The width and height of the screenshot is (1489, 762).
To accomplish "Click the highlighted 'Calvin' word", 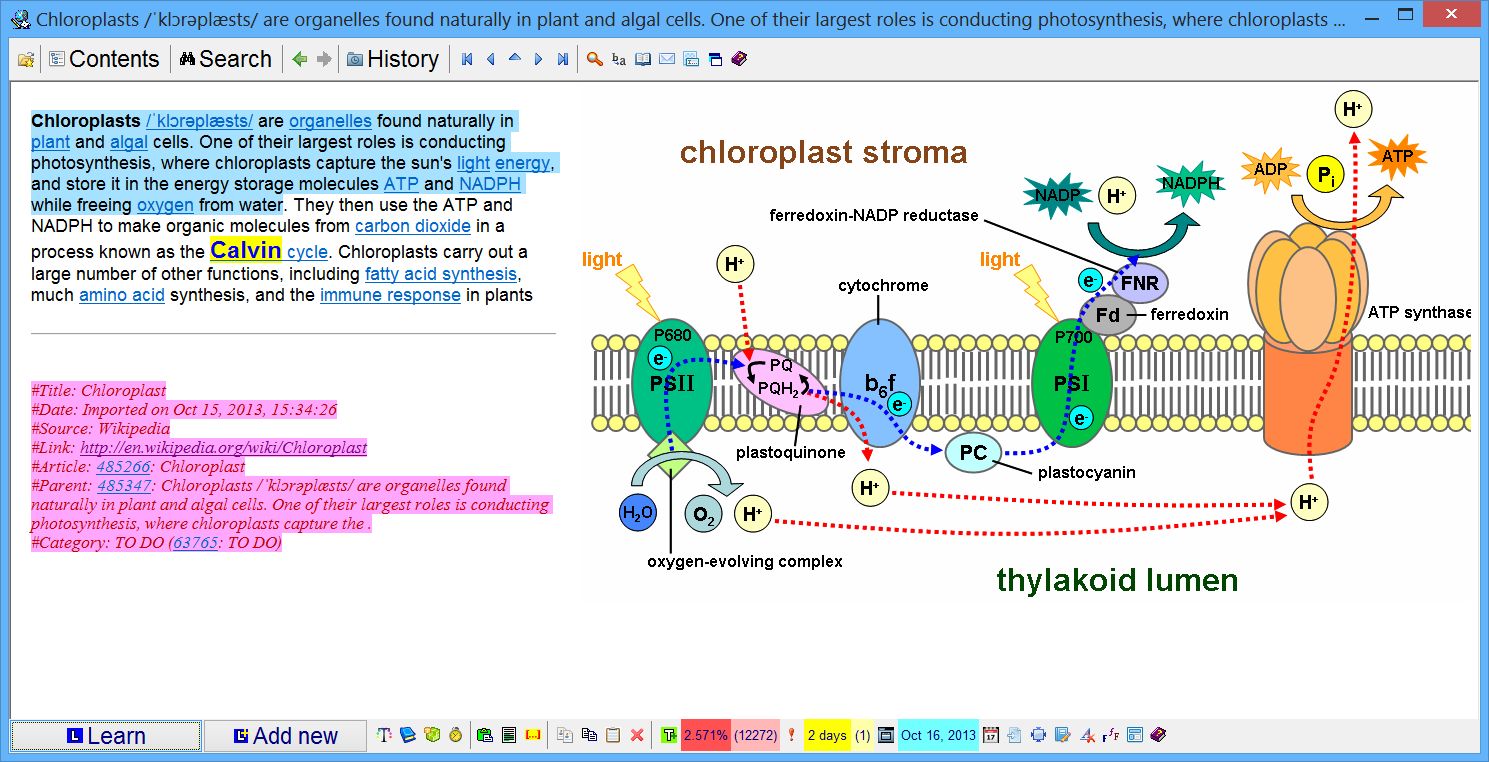I will [246, 250].
